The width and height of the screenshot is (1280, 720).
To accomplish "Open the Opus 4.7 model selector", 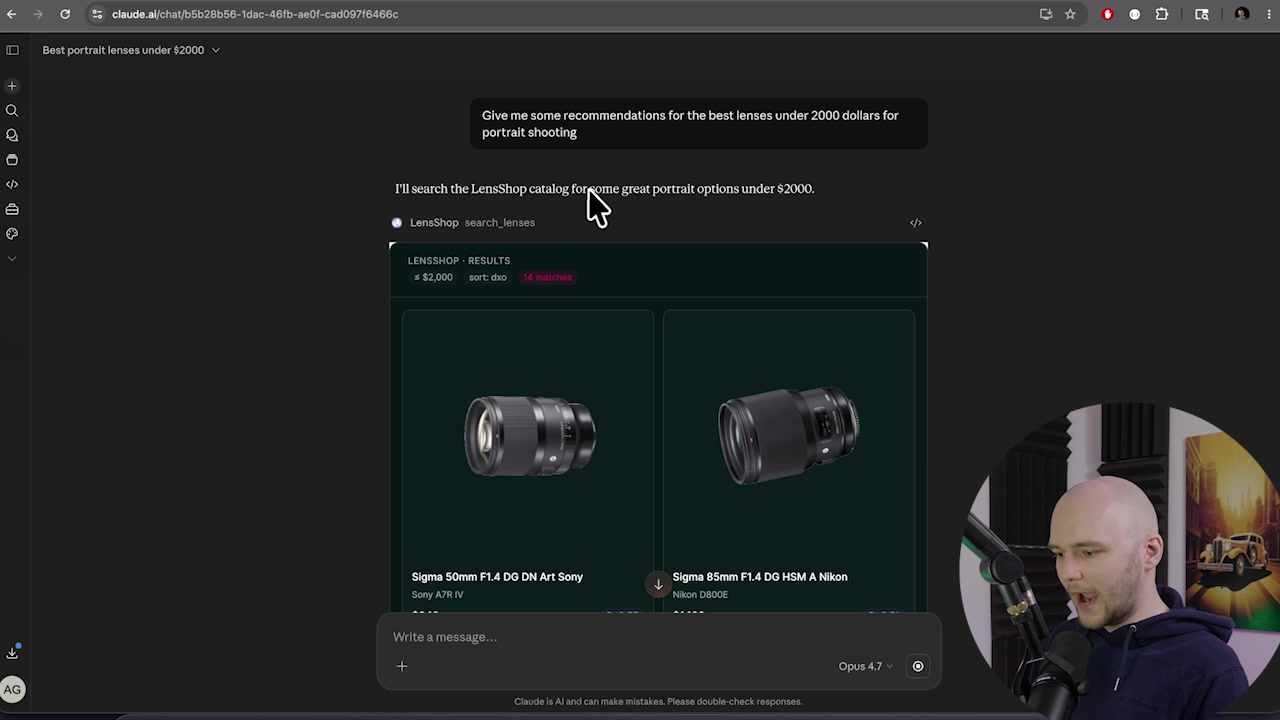I will click(866, 666).
